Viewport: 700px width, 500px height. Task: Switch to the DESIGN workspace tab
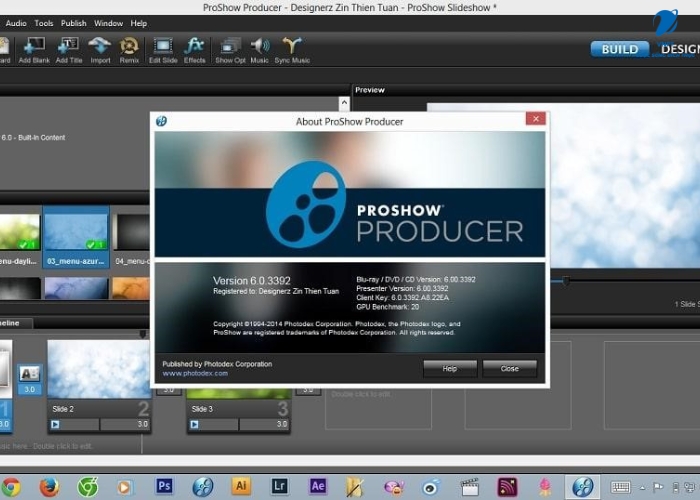click(679, 49)
